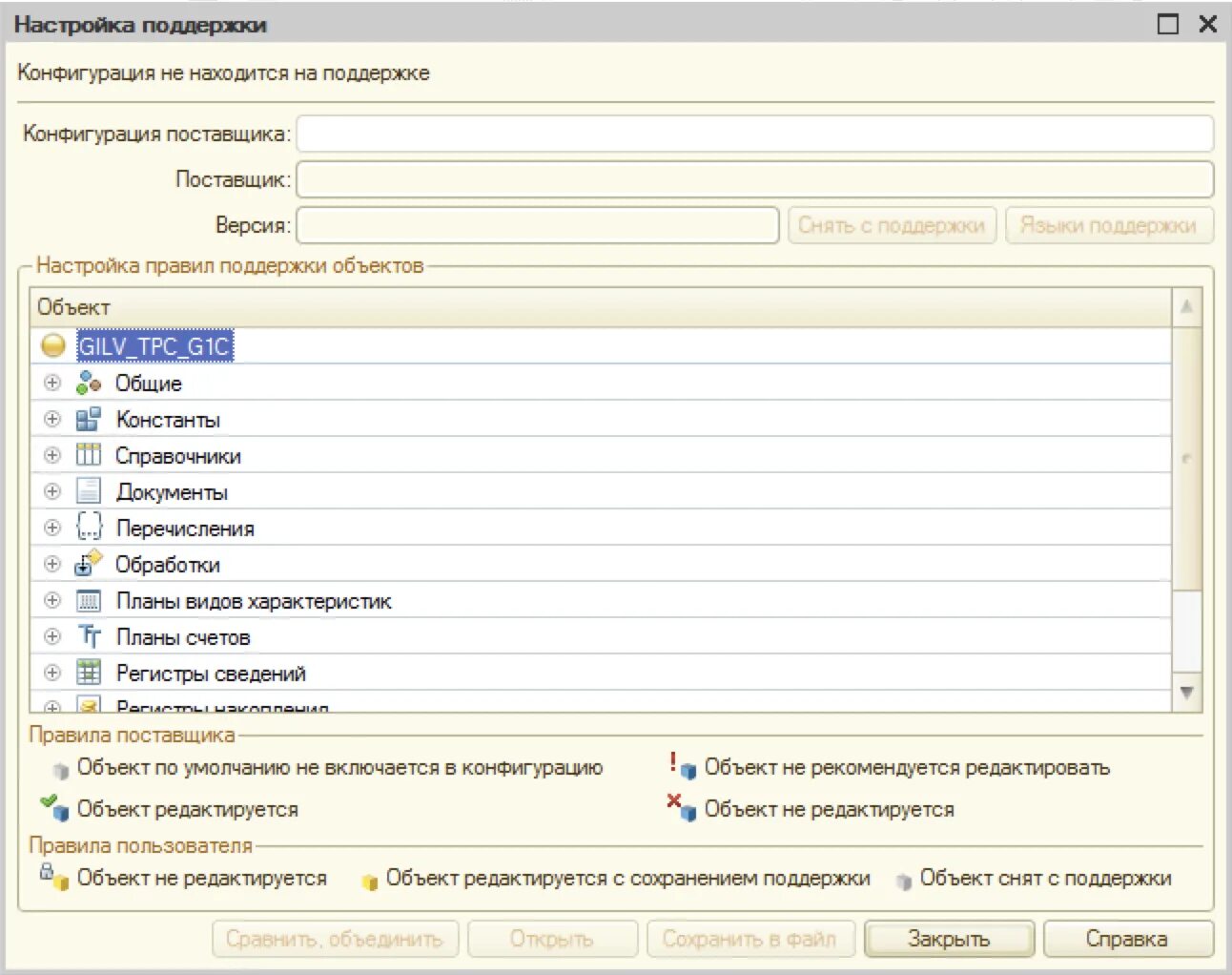Select Планы видов характеристик row
Image resolution: width=1232 pixels, height=975 pixels.
coord(601,600)
